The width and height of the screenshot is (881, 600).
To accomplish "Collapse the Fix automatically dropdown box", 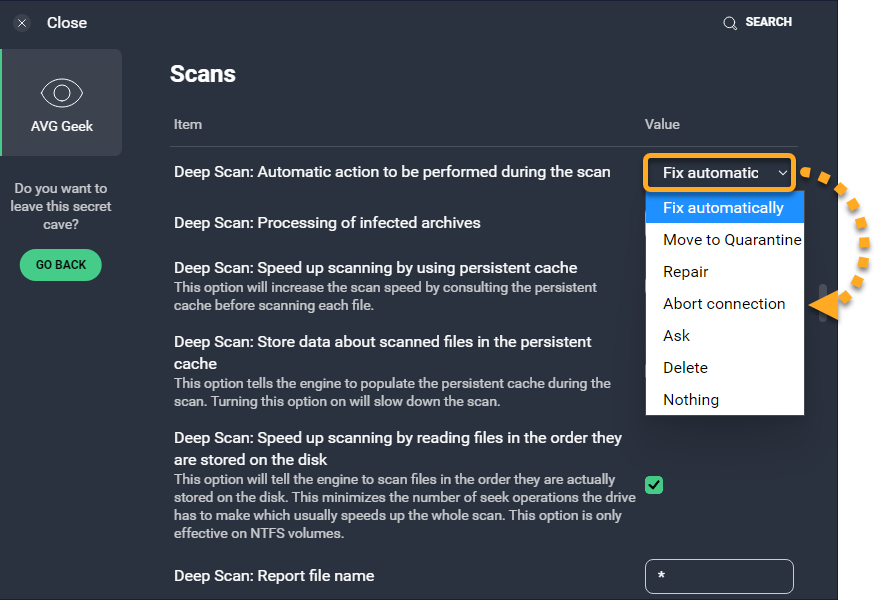I will pos(720,173).
